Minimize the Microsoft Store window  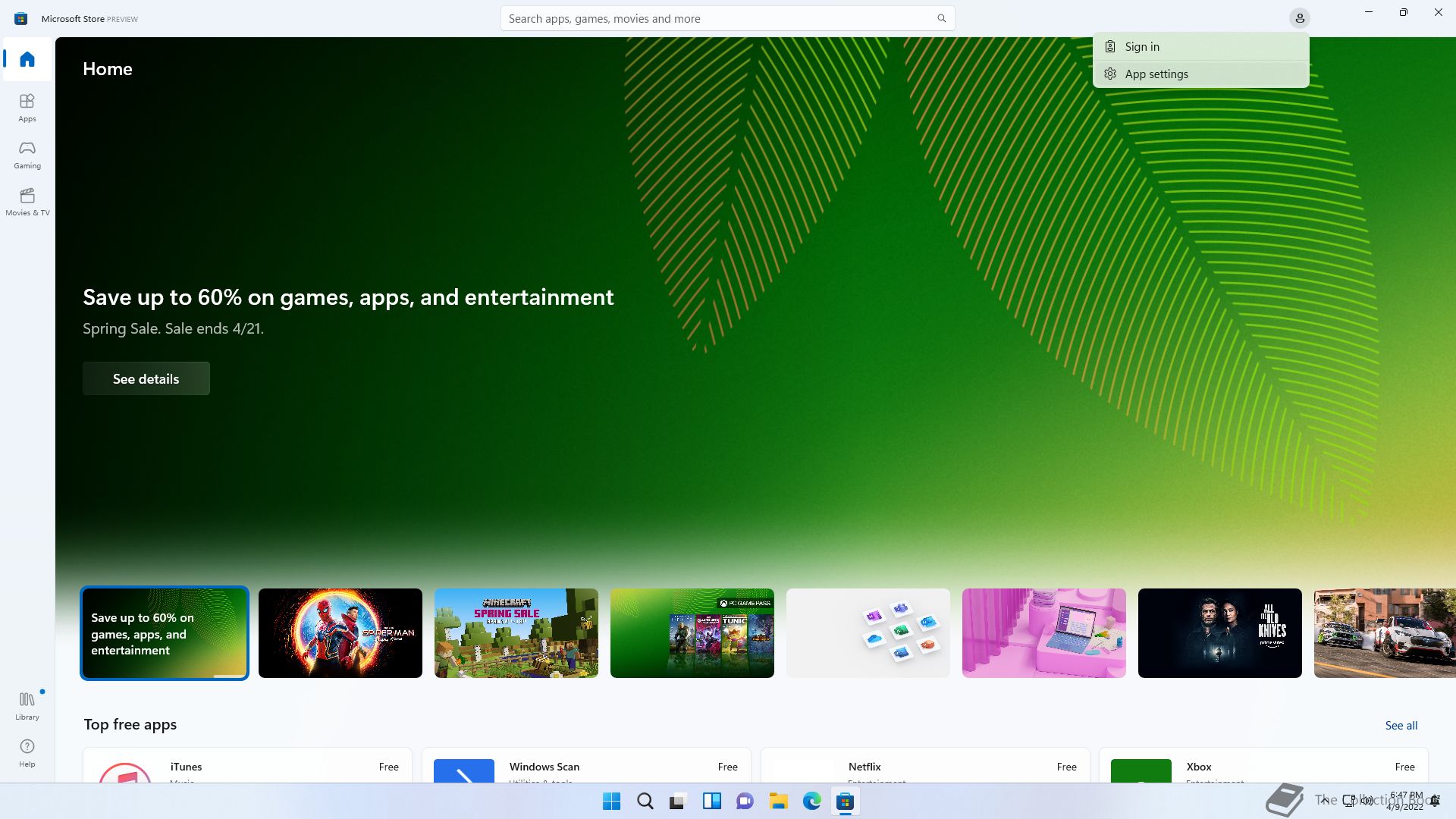[x=1369, y=12]
